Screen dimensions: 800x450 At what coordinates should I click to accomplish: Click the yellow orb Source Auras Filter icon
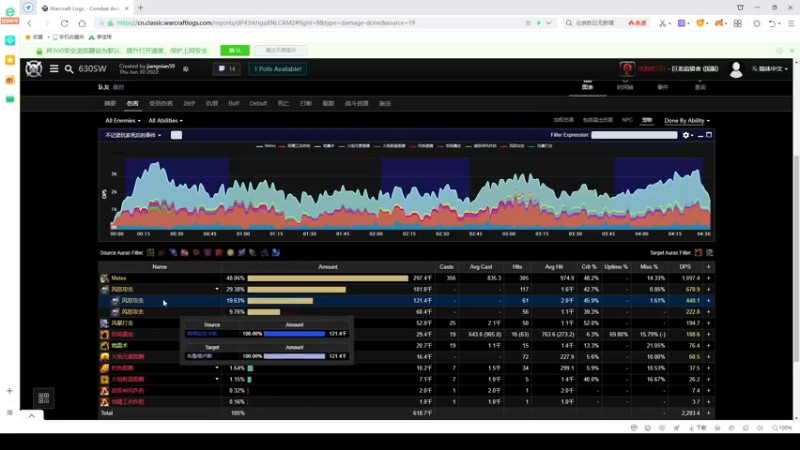(x=230, y=253)
